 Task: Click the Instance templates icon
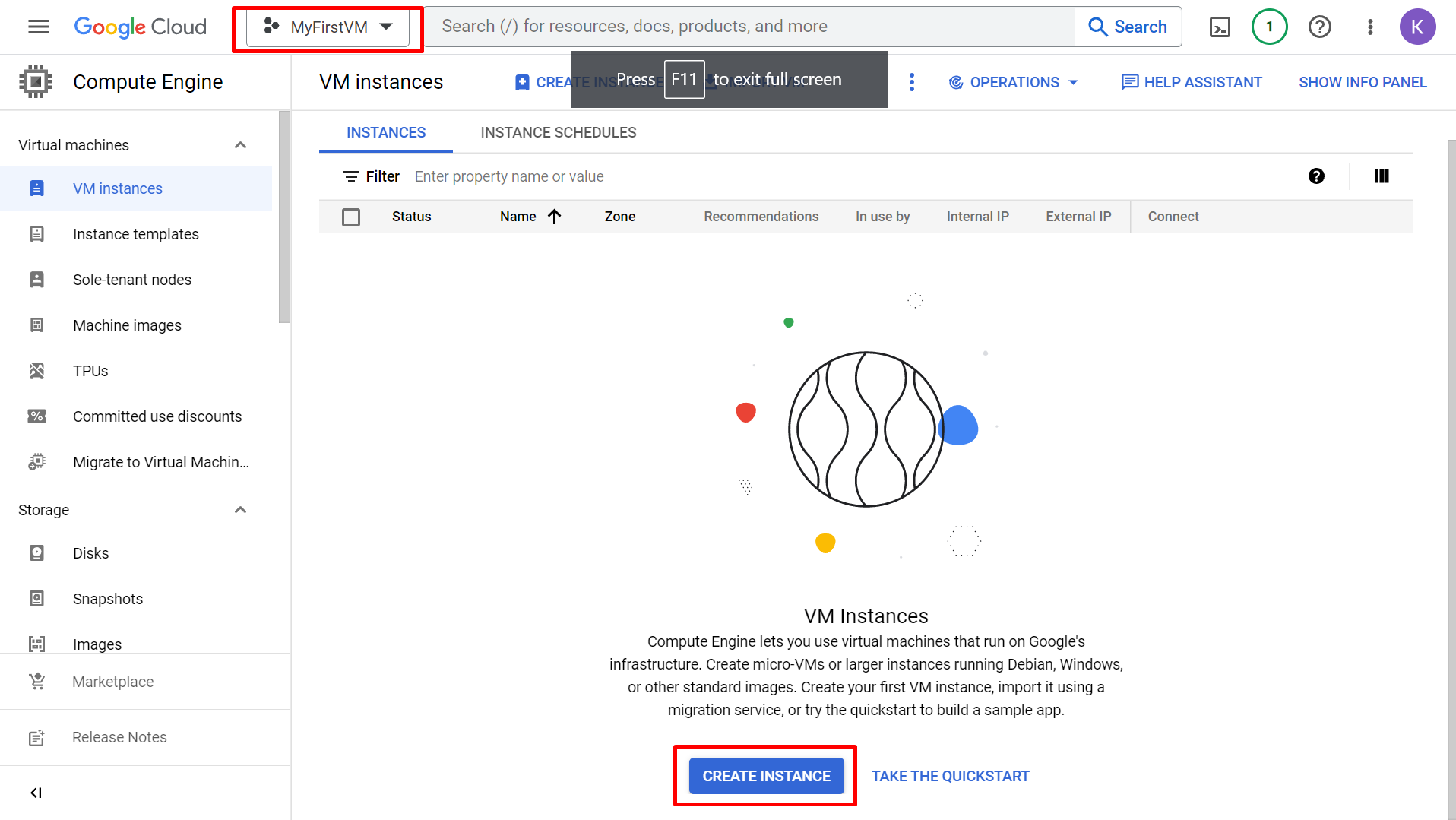pyautogui.click(x=36, y=234)
